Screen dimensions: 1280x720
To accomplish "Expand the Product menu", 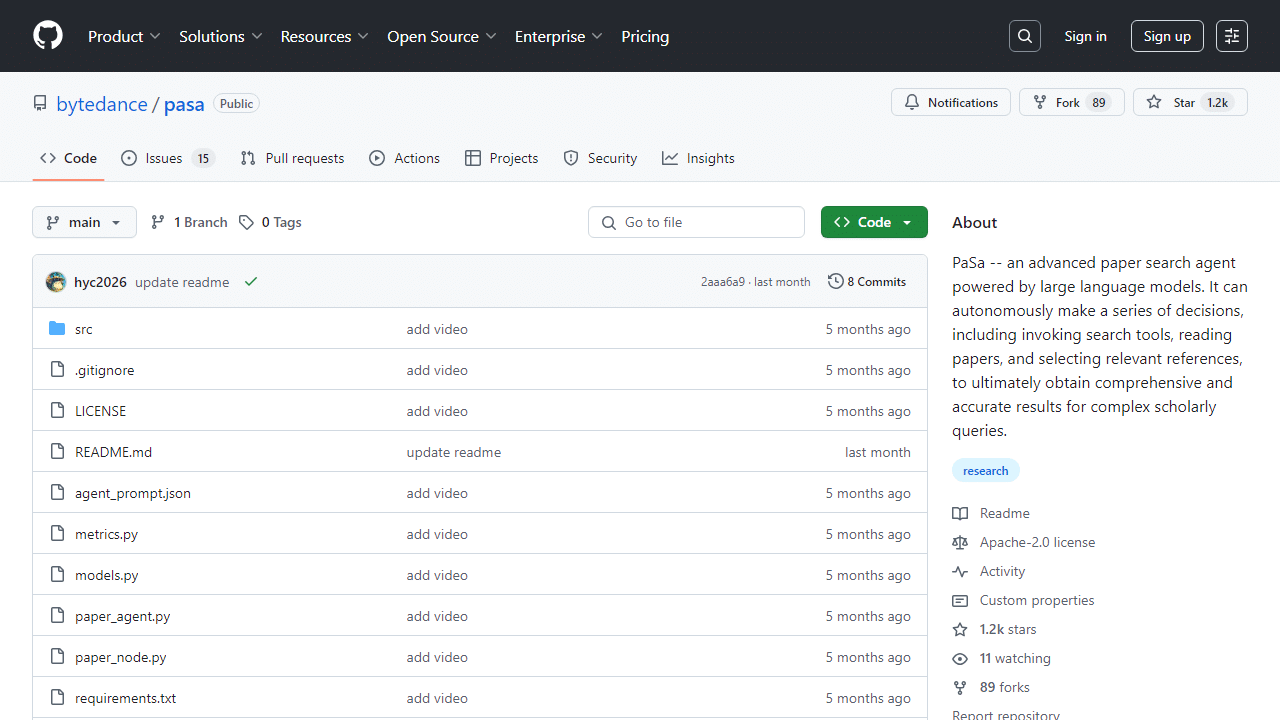I will 124,36.
